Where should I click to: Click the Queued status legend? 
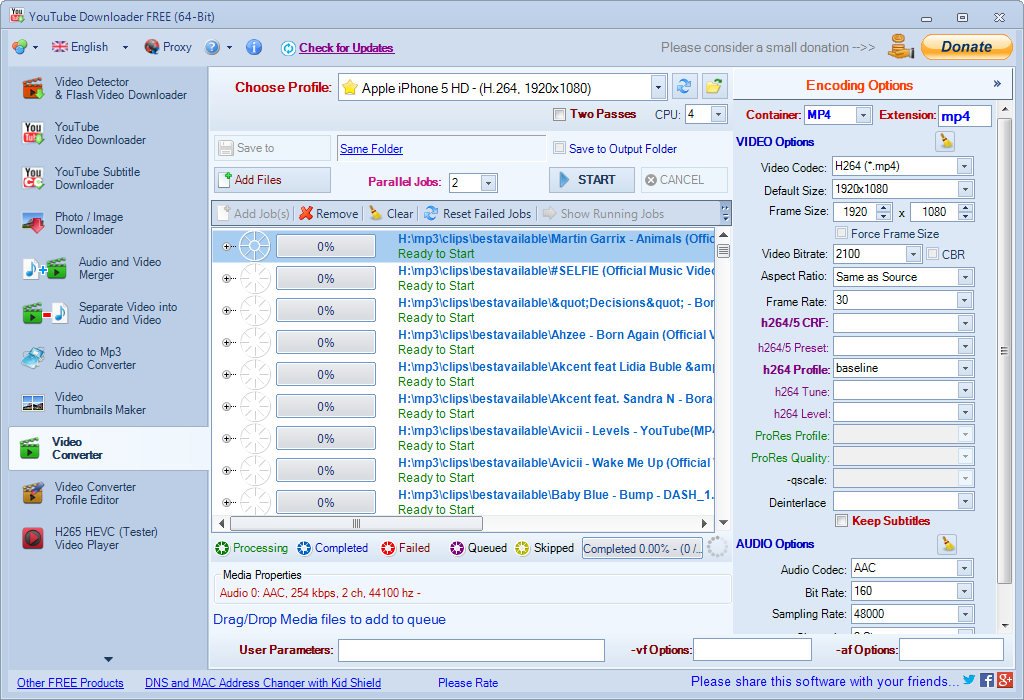pyautogui.click(x=478, y=548)
